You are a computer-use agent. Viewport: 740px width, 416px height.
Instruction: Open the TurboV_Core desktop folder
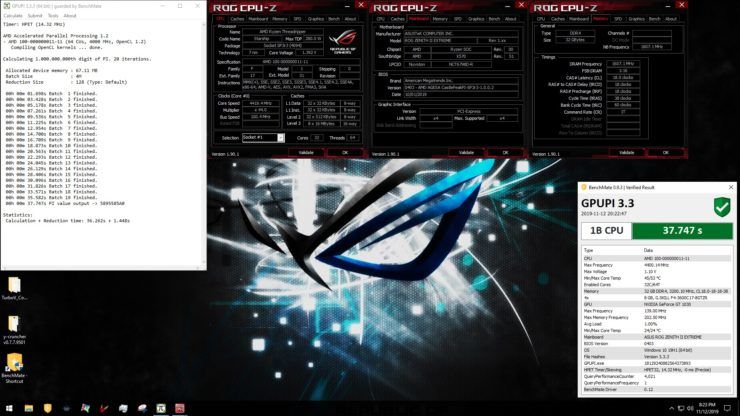(x=14, y=289)
